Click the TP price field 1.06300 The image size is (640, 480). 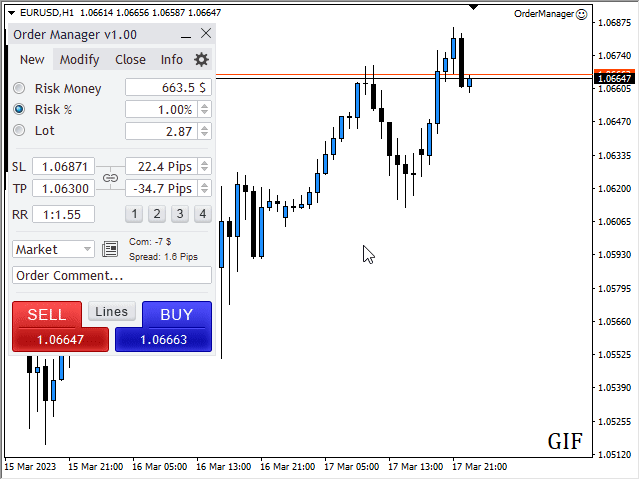pyautogui.click(x=64, y=188)
